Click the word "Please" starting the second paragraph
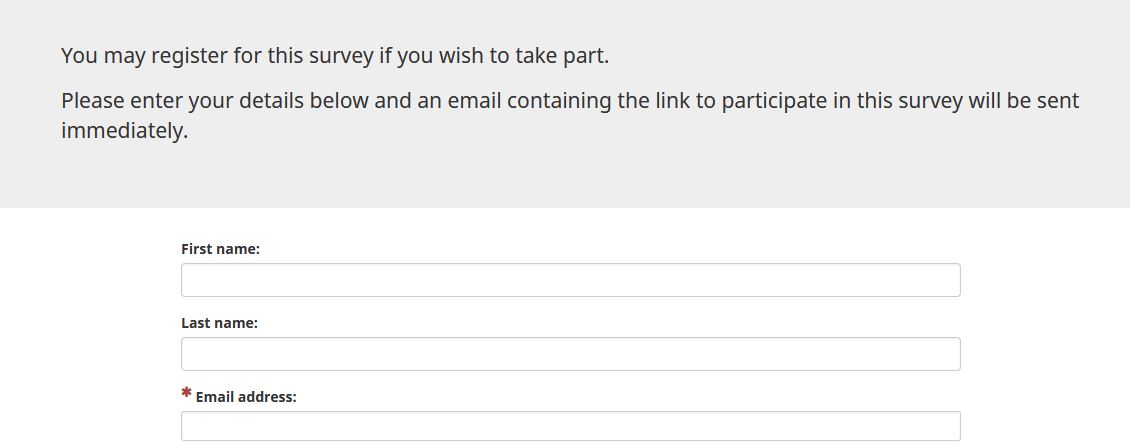 [x=93, y=101]
